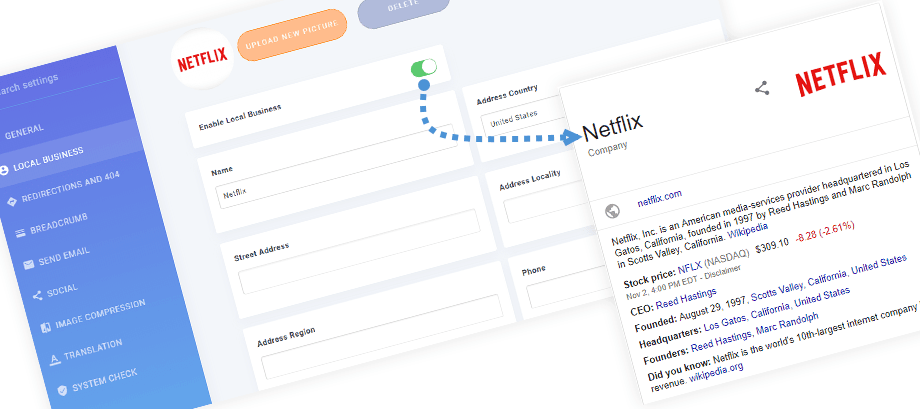Click the globe icon beside netflix.com
The height and width of the screenshot is (409, 920).
pos(613,210)
